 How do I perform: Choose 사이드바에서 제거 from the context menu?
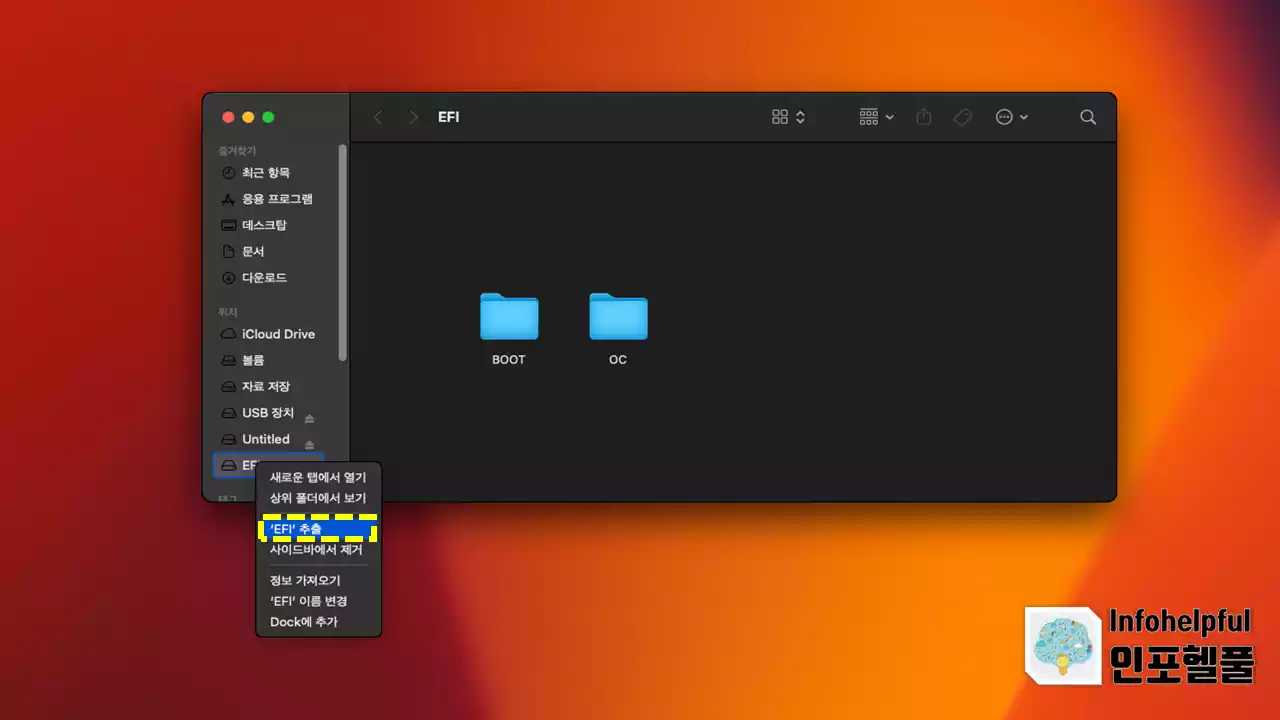click(319, 549)
